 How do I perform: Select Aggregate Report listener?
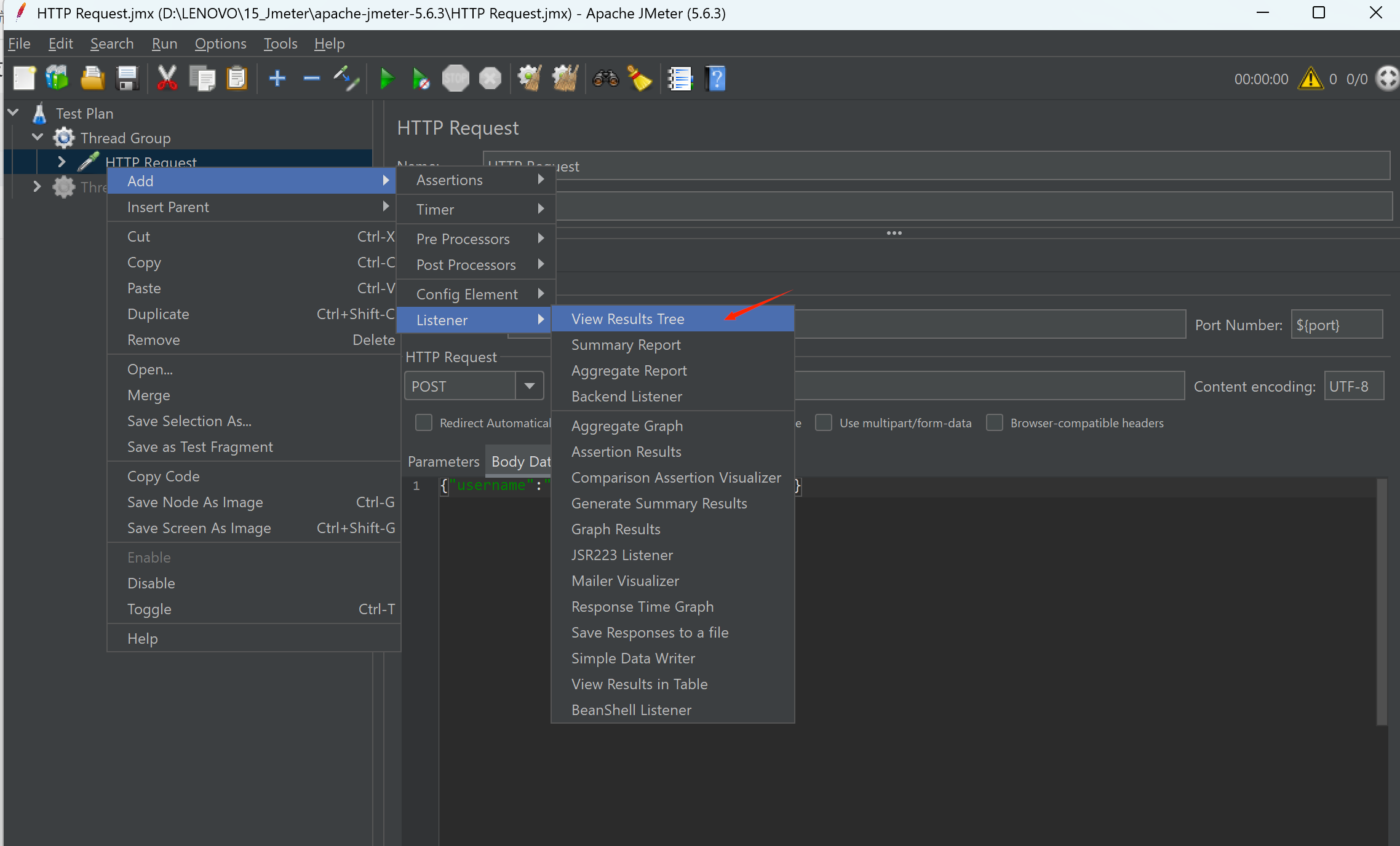pyautogui.click(x=673, y=371)
